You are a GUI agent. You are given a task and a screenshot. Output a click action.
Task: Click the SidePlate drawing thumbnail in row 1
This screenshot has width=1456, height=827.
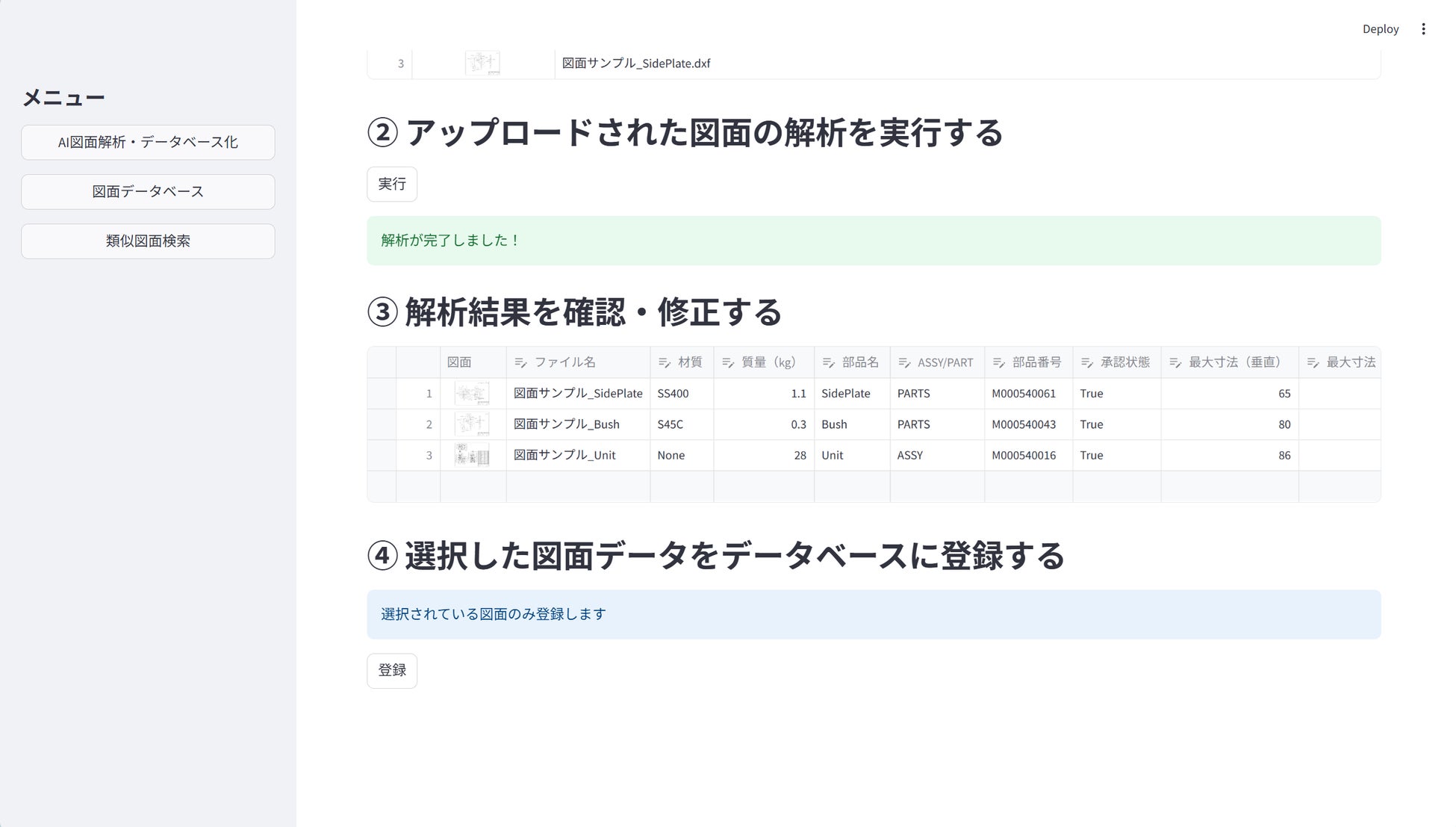click(x=472, y=394)
